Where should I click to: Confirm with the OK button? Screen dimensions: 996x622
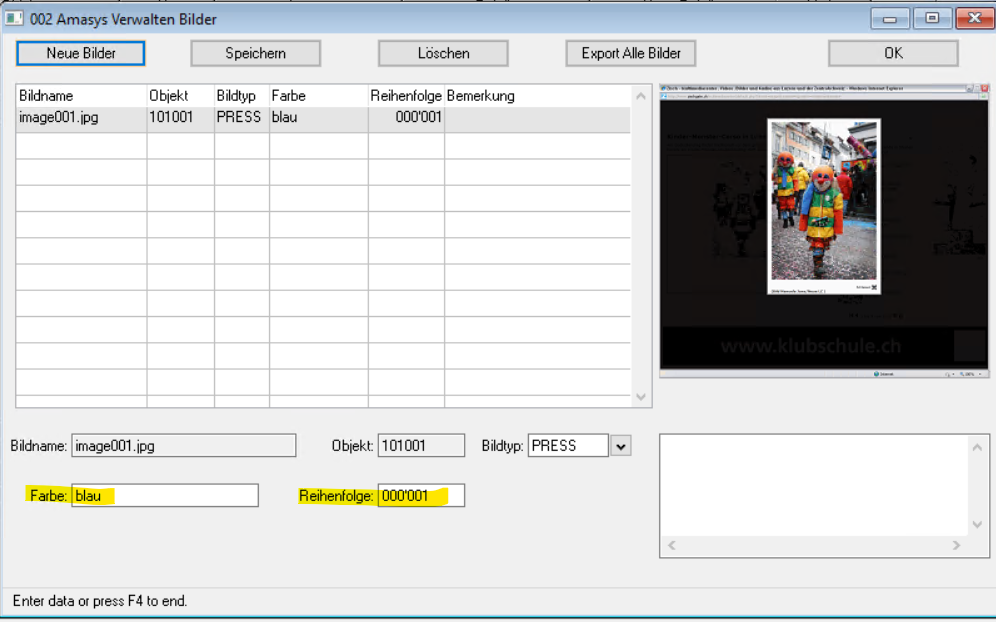click(x=892, y=53)
